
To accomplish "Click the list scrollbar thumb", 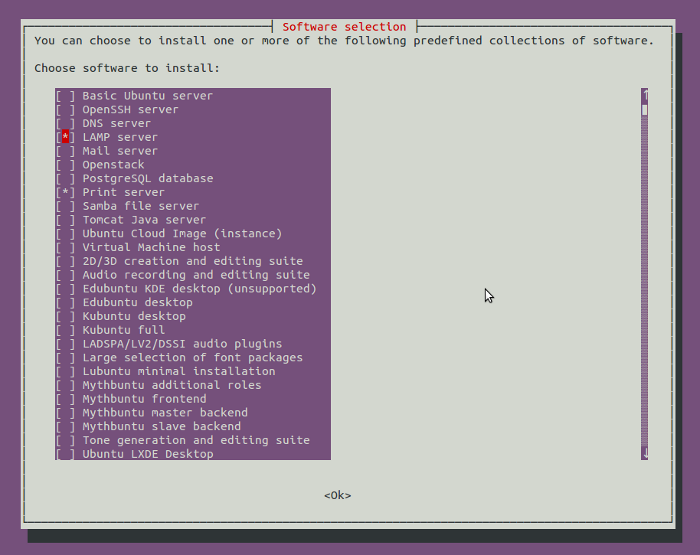I will pyautogui.click(x=644, y=109).
